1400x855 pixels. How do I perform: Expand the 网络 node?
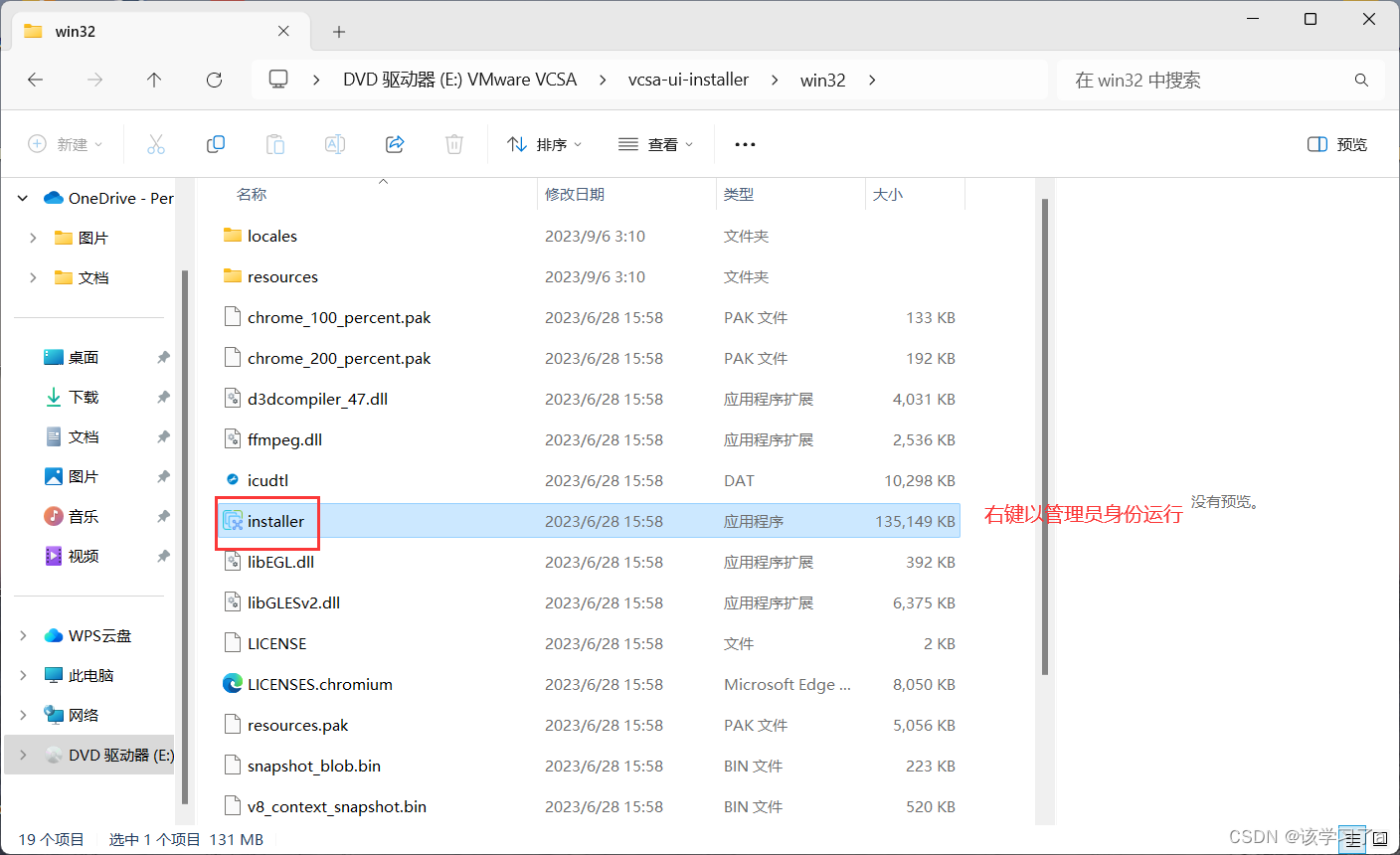pos(23,715)
